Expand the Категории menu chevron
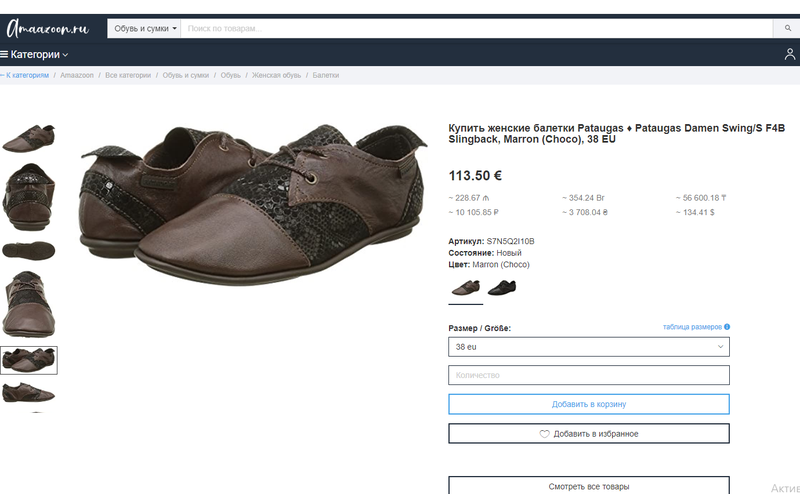Screen dimensions: 800x494 pos(66,55)
